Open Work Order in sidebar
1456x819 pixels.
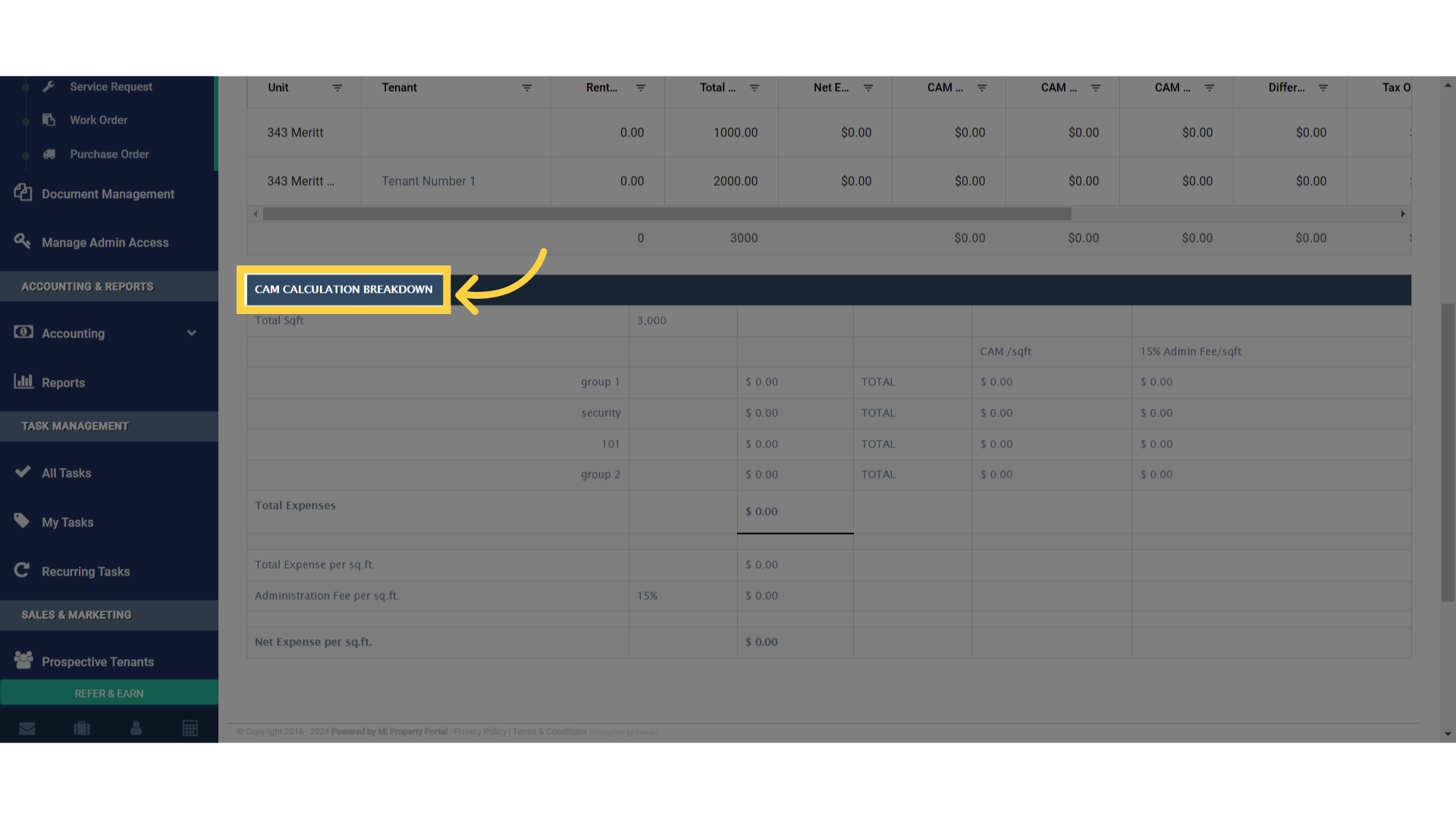tap(99, 121)
